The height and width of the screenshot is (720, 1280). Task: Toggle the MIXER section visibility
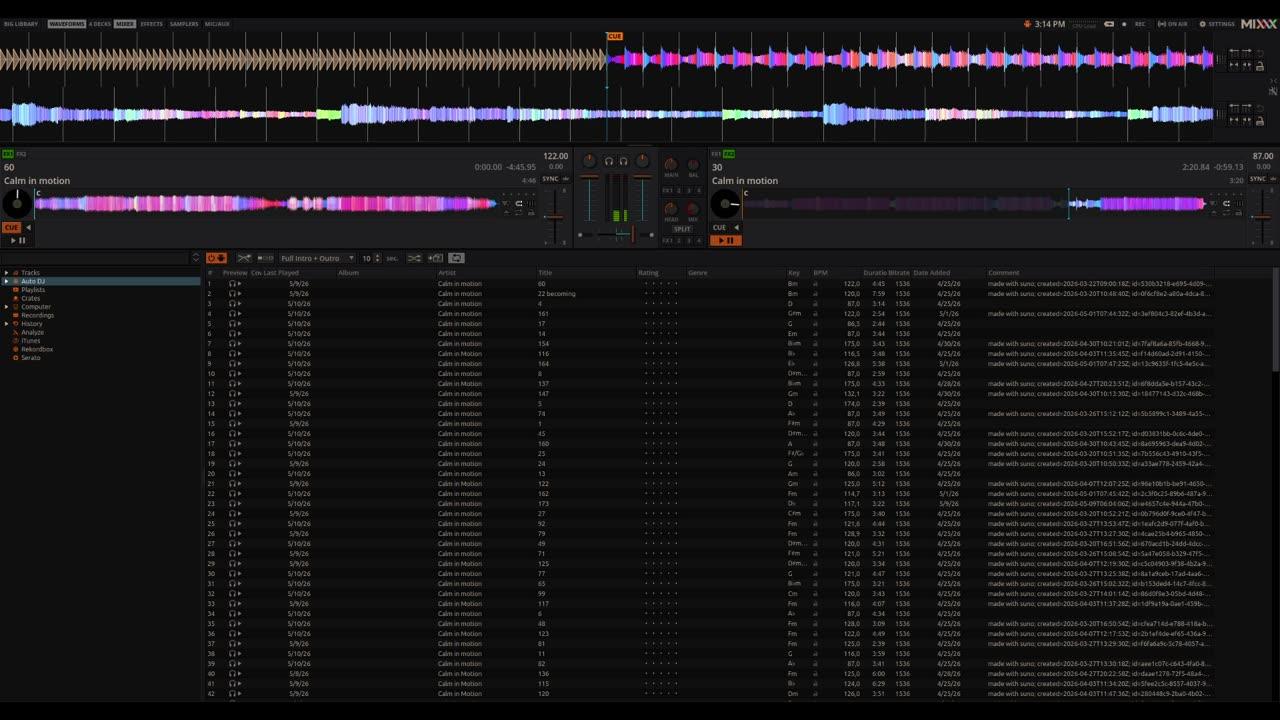(124, 23)
